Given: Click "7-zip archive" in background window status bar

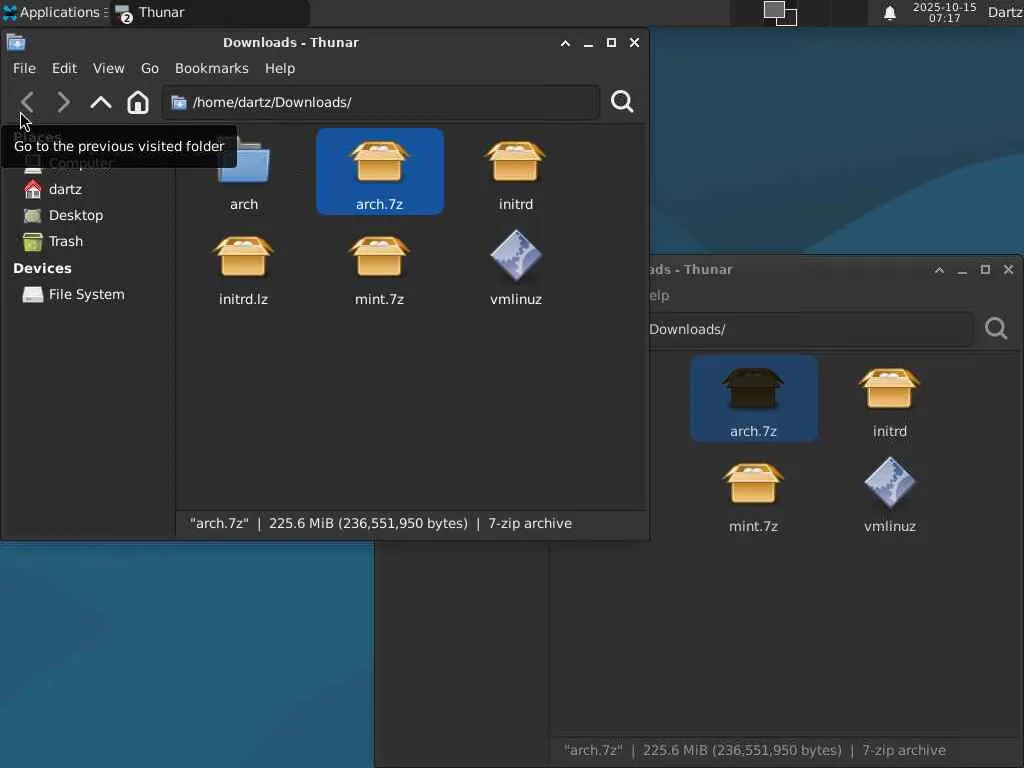Looking at the screenshot, I should pyautogui.click(x=904, y=750).
